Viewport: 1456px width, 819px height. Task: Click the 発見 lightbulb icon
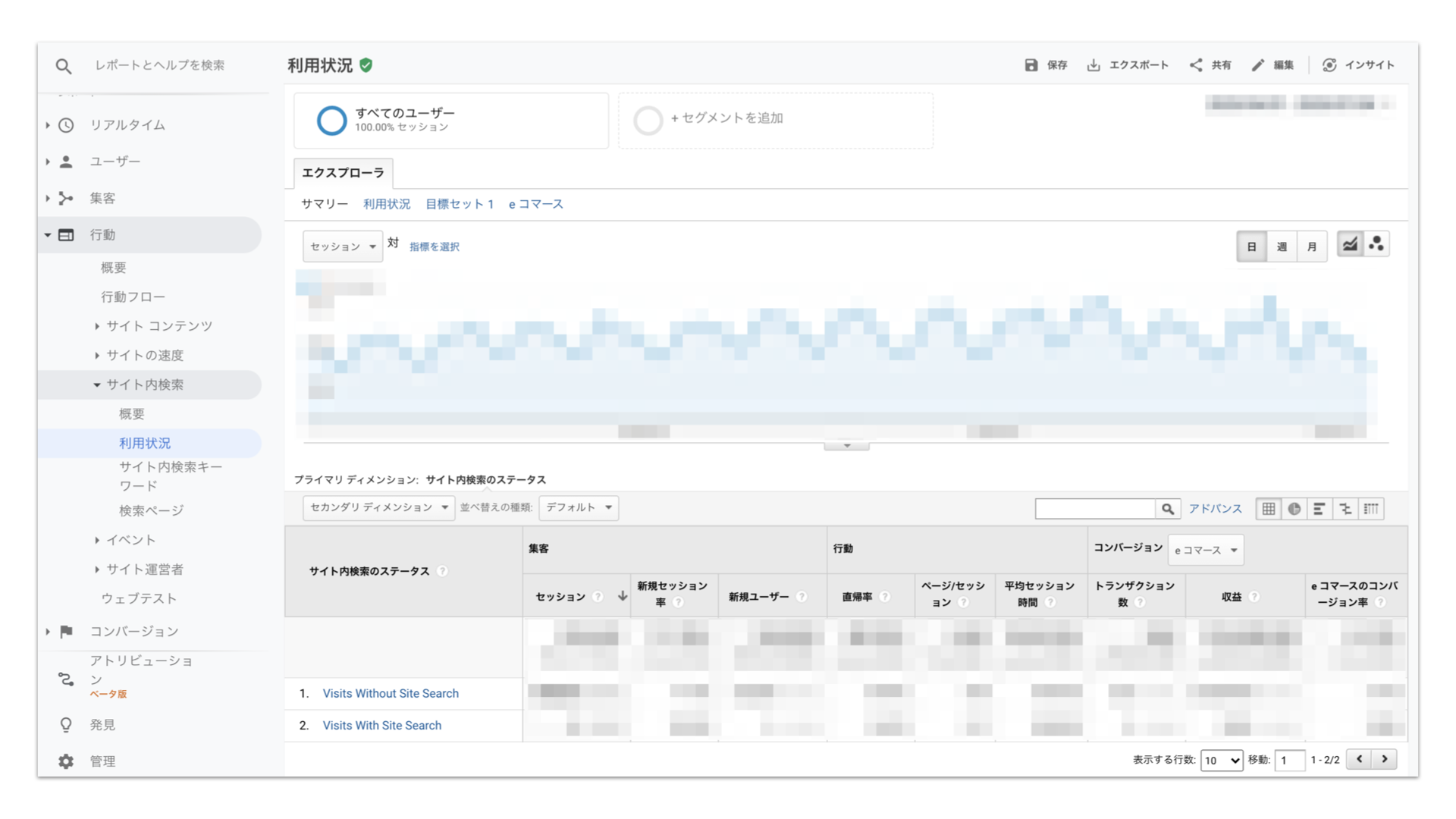(67, 725)
